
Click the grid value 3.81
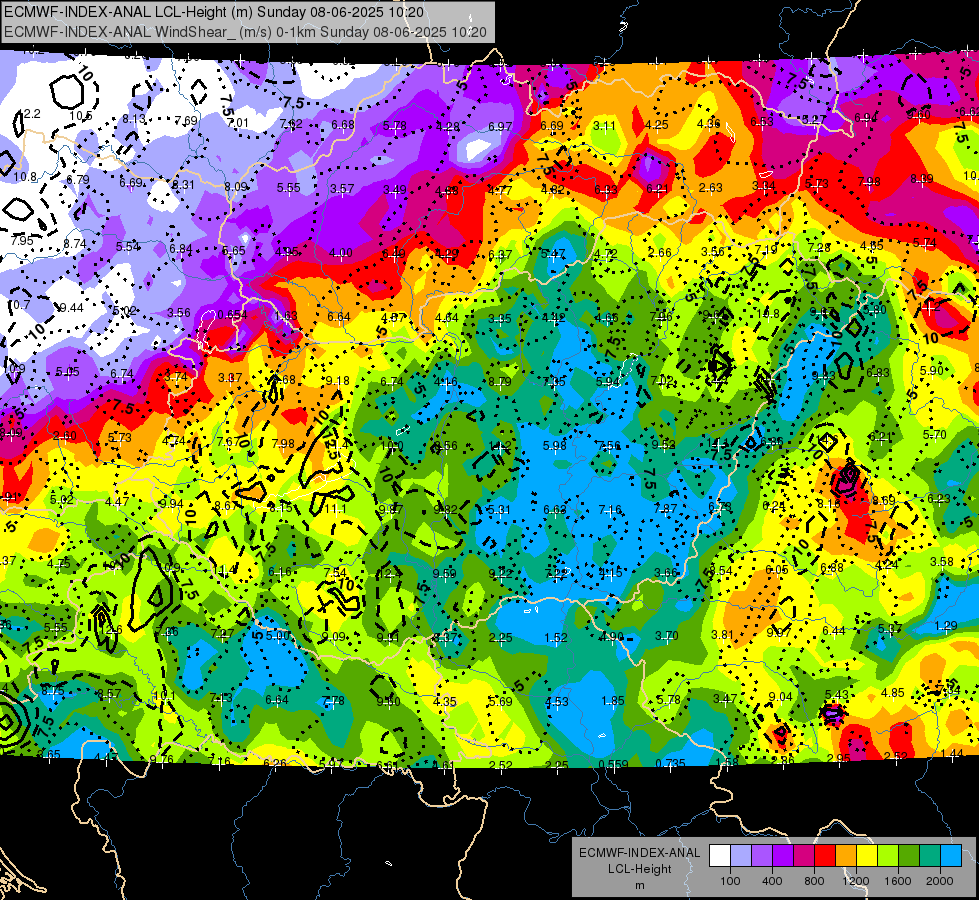point(722,635)
